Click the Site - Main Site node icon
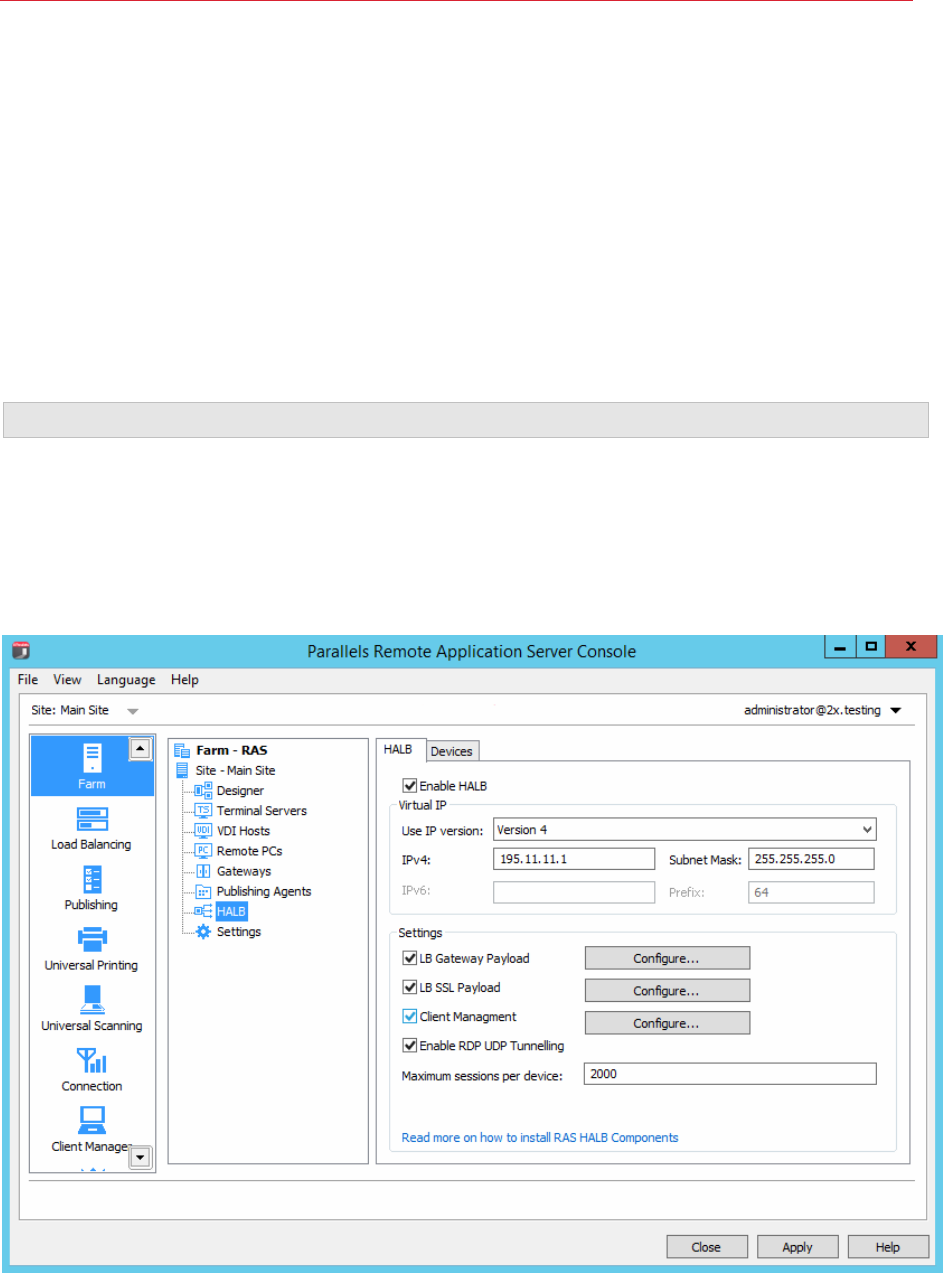 tap(182, 770)
